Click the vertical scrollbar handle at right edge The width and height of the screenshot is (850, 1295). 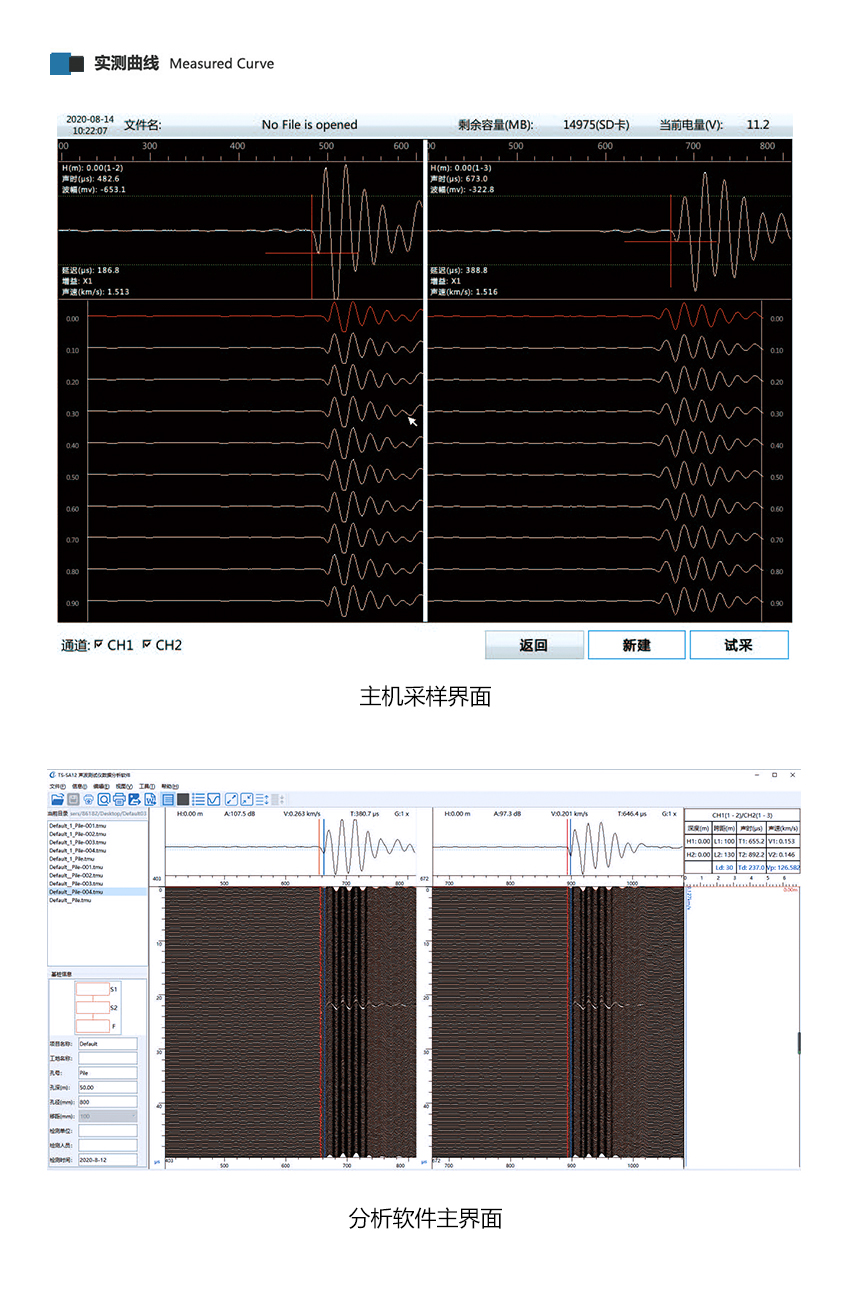click(798, 1042)
